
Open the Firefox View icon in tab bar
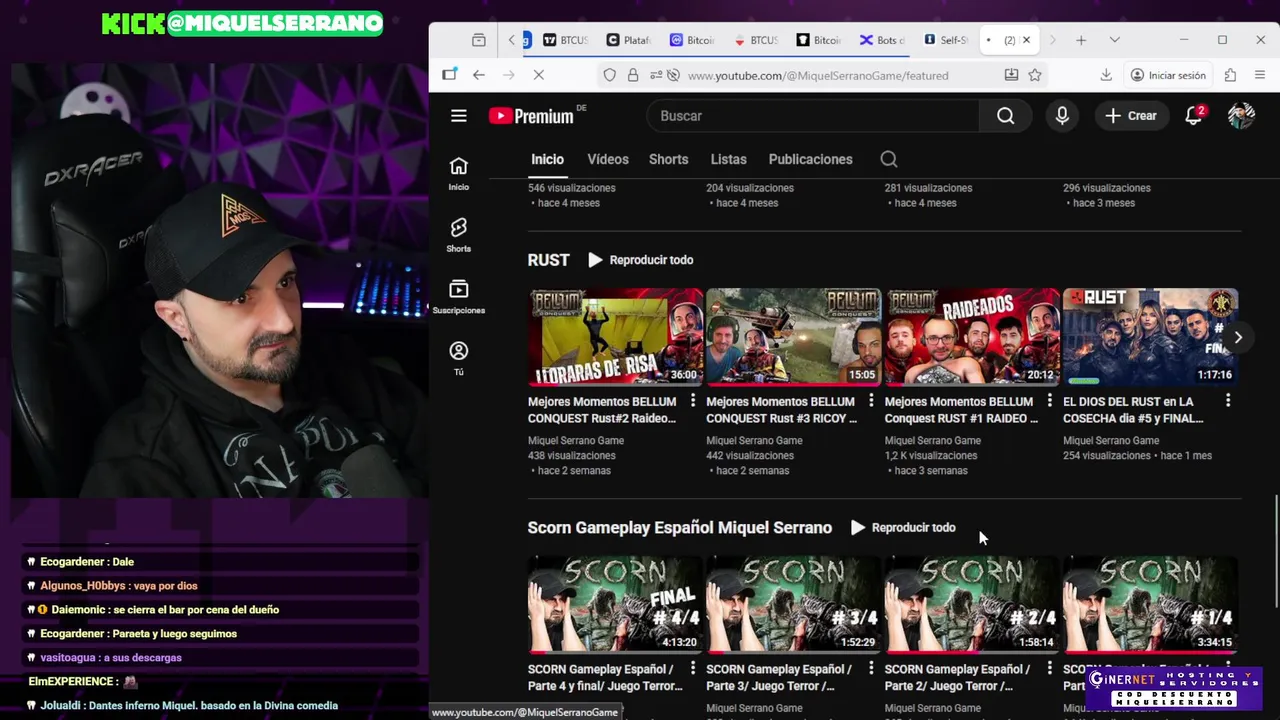pos(479,40)
